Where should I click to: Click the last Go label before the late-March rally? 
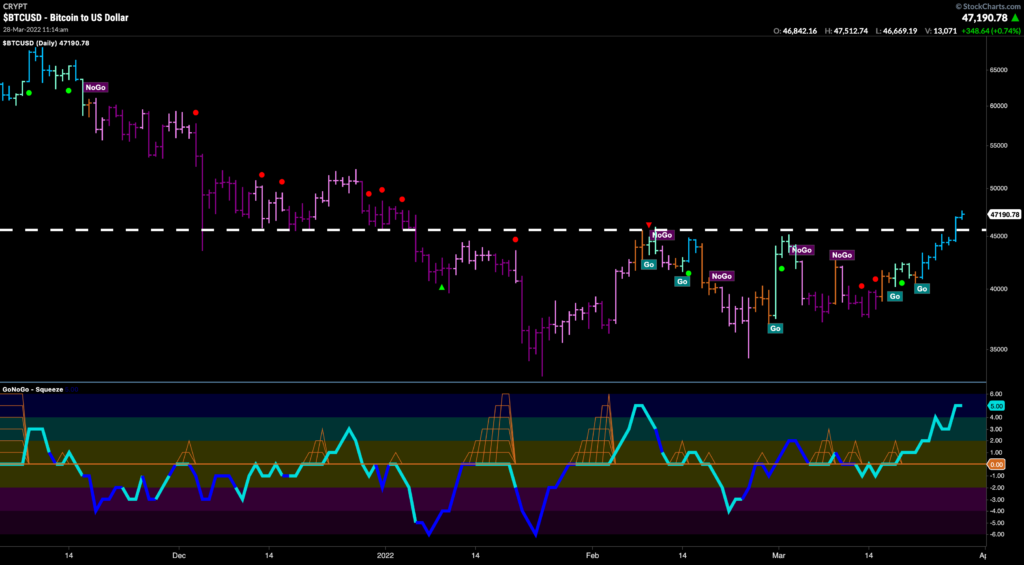921,288
